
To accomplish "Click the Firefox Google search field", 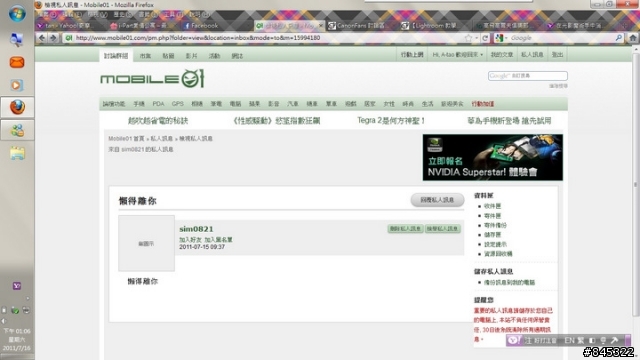I will click(x=561, y=38).
